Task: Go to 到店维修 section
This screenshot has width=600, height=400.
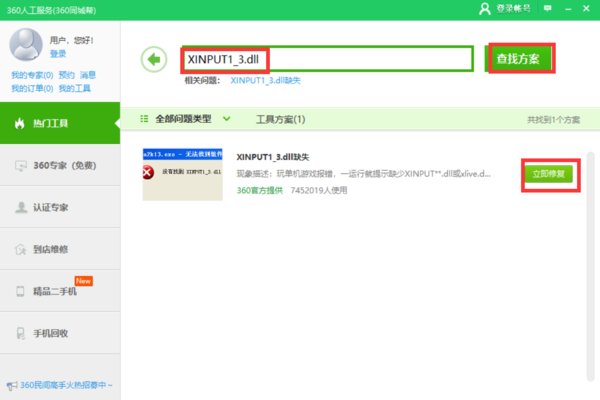Action: [x=60, y=249]
